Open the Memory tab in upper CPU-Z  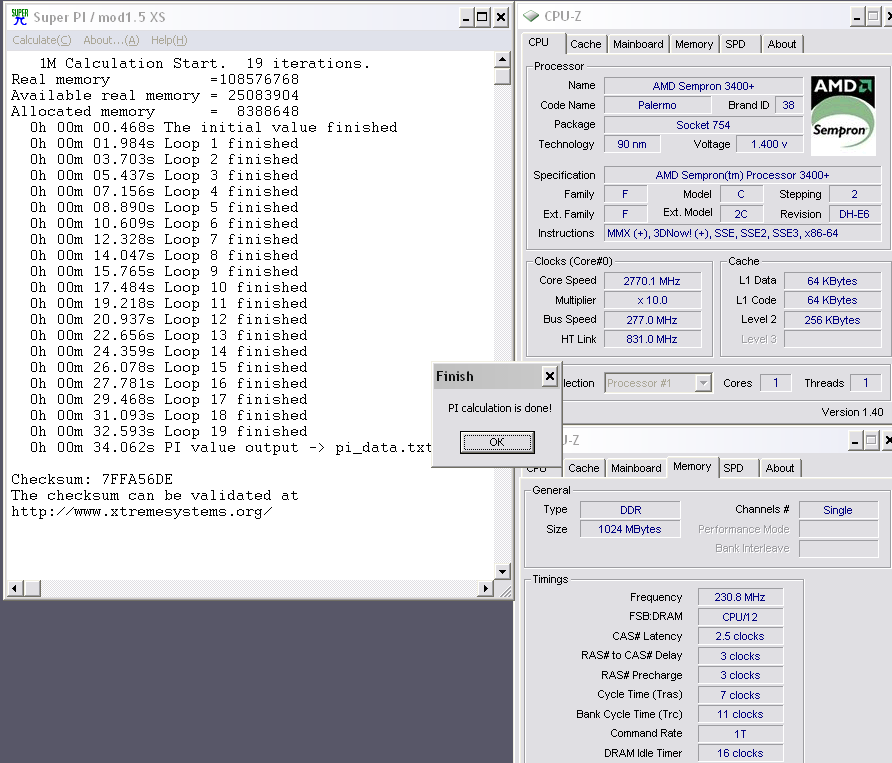tap(693, 44)
